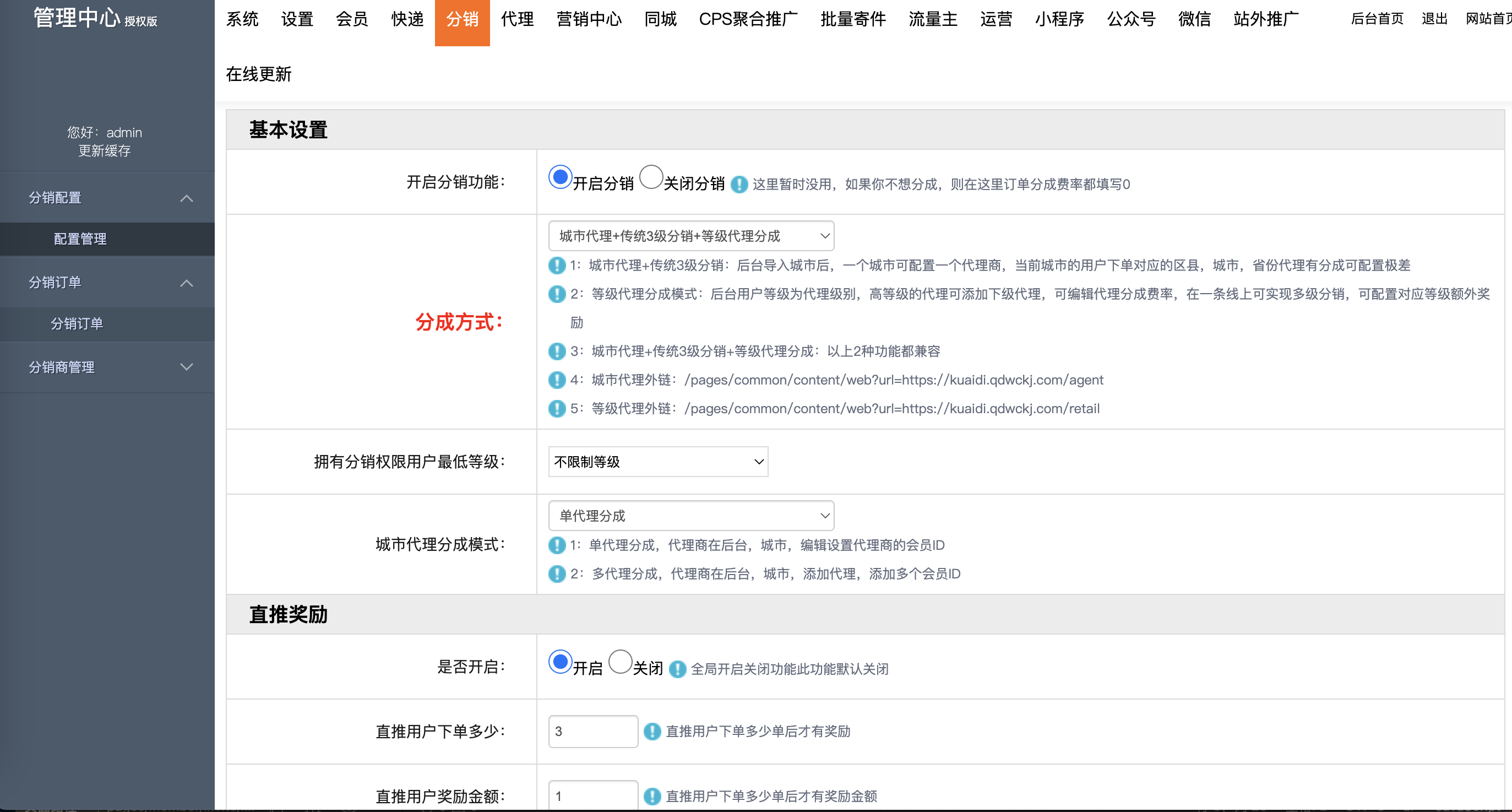Open the 分成方式 dropdown
The width and height of the screenshot is (1512, 812).
[691, 236]
